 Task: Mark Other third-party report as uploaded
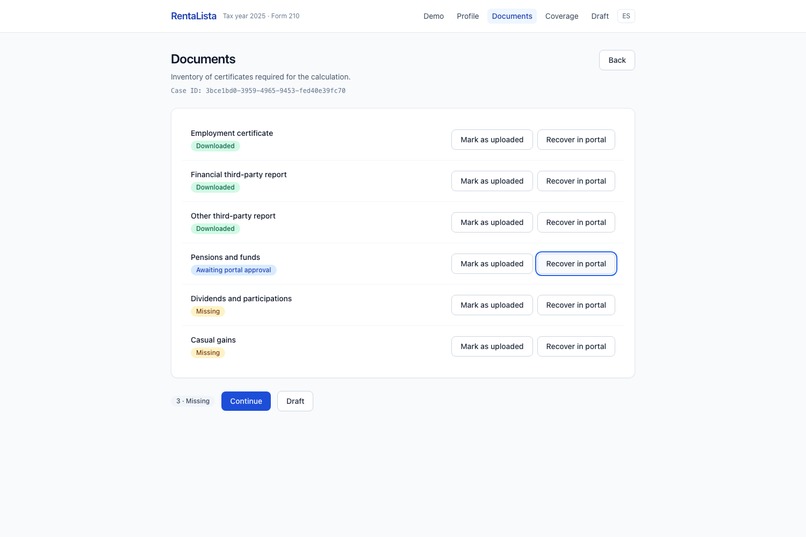(x=491, y=223)
